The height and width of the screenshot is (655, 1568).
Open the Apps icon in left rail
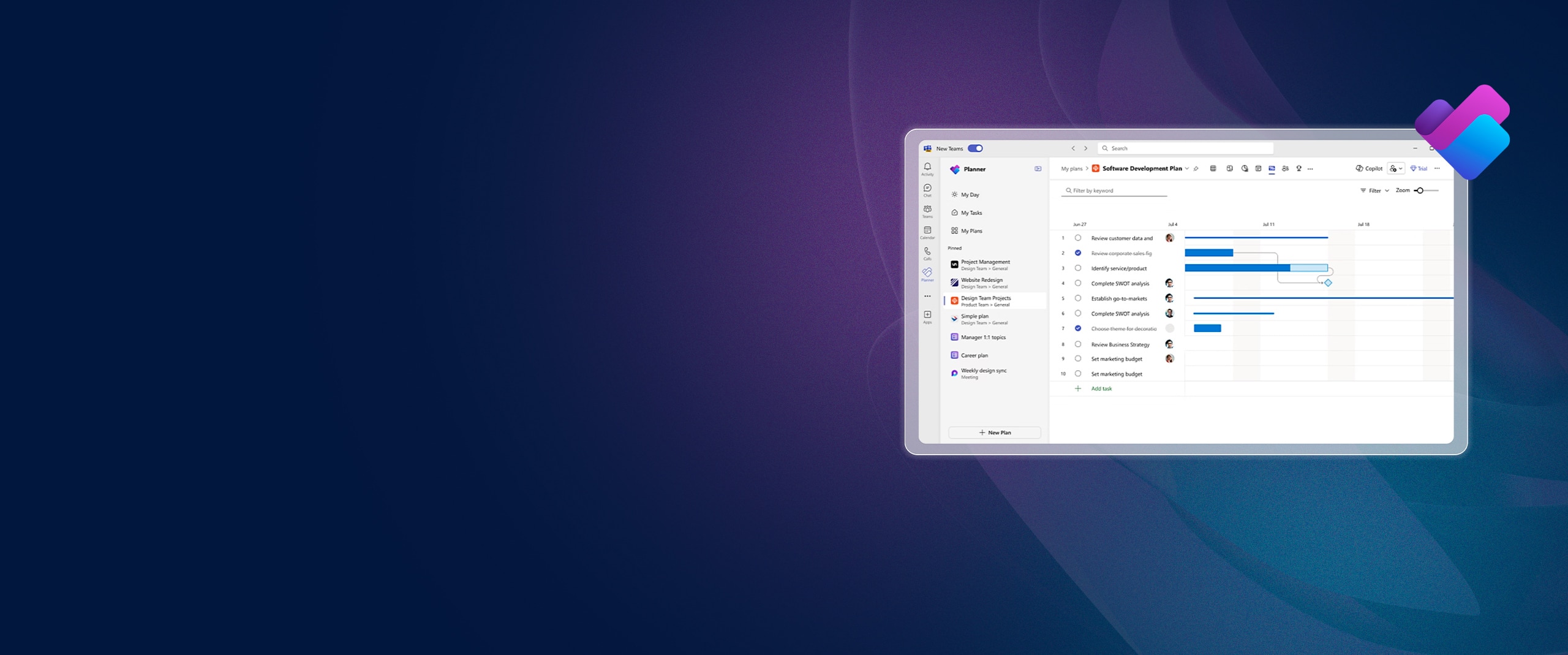[x=927, y=316]
